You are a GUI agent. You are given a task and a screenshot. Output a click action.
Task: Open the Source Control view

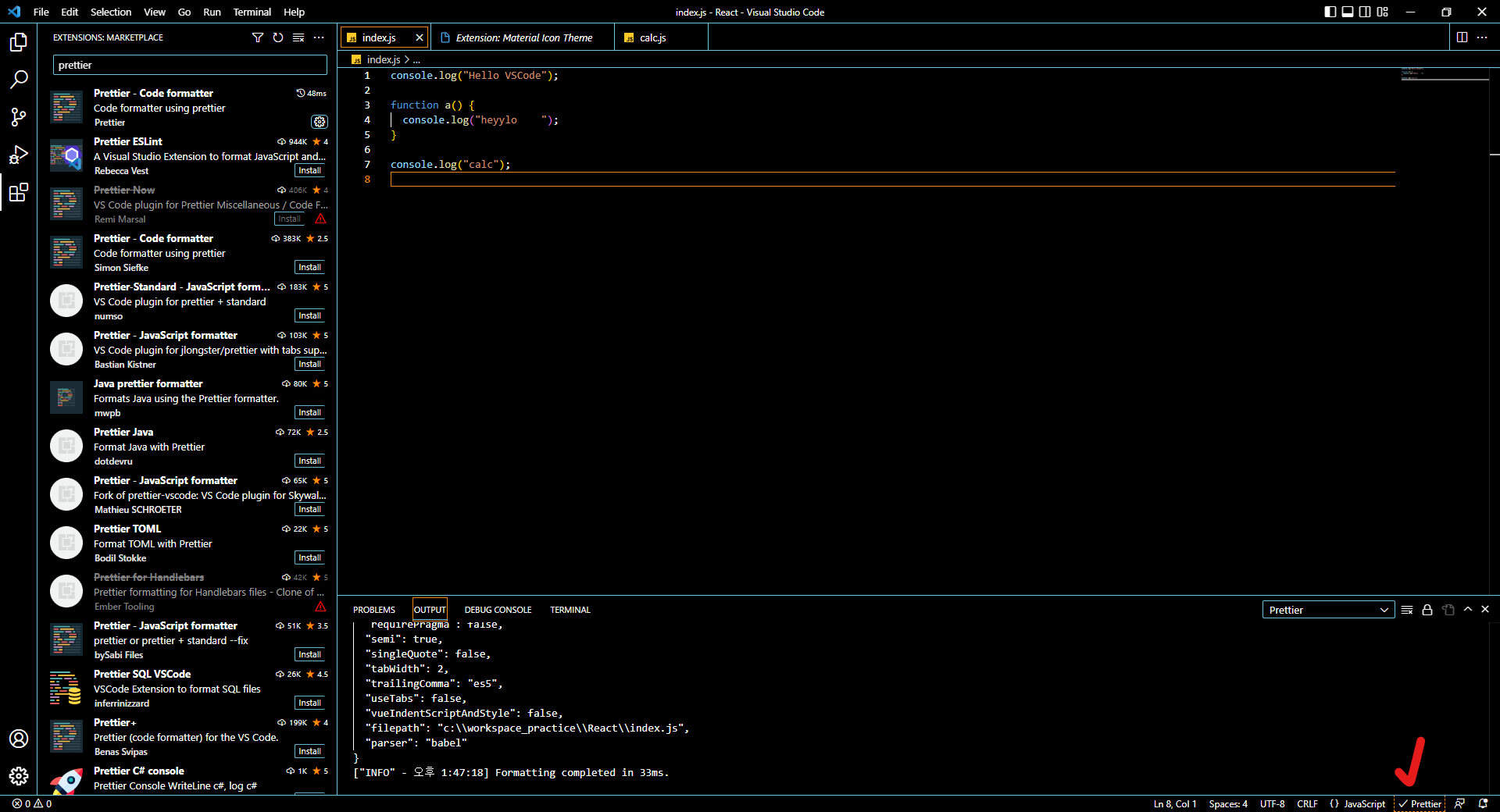coord(19,117)
